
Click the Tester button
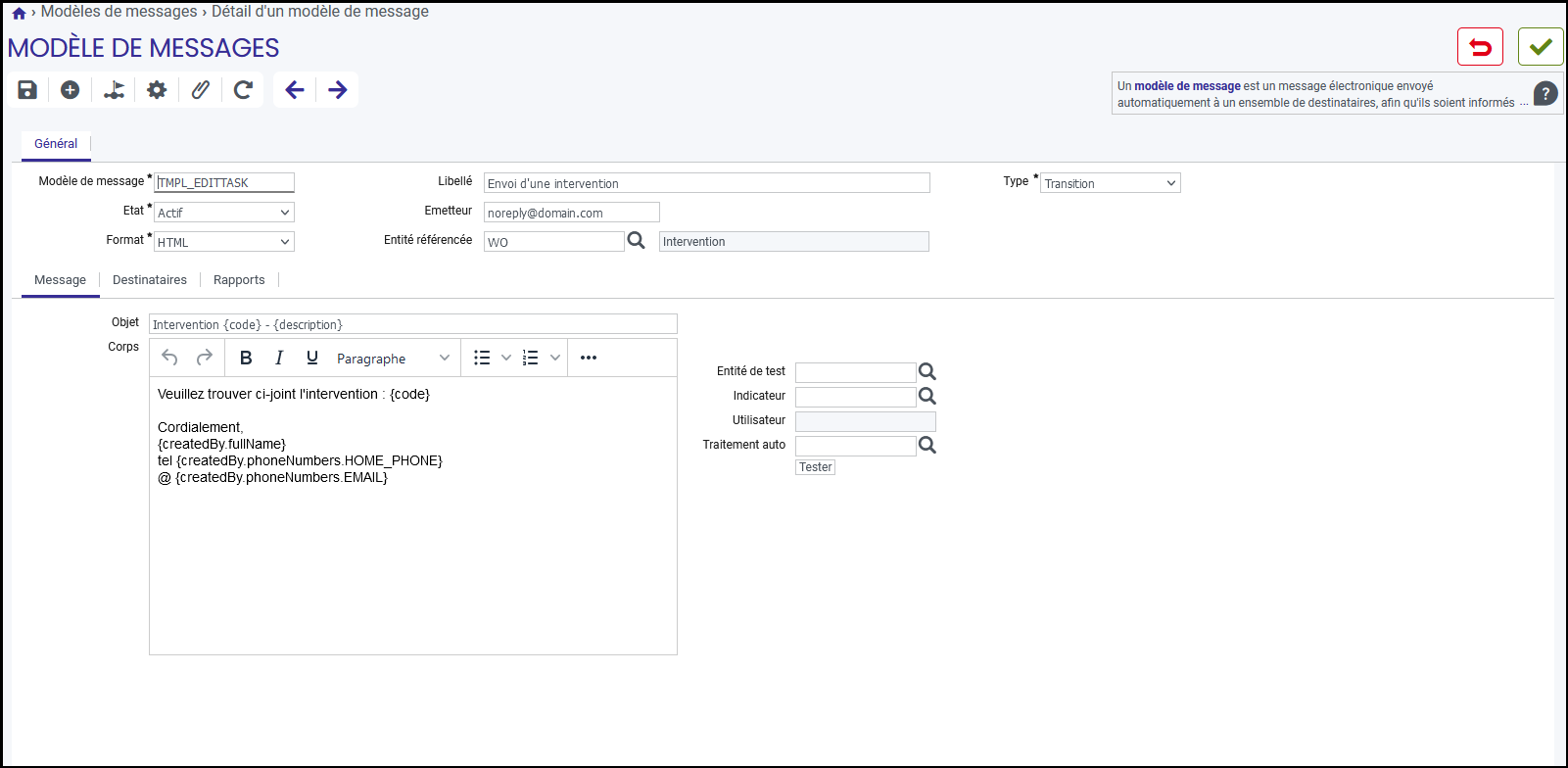click(x=815, y=467)
